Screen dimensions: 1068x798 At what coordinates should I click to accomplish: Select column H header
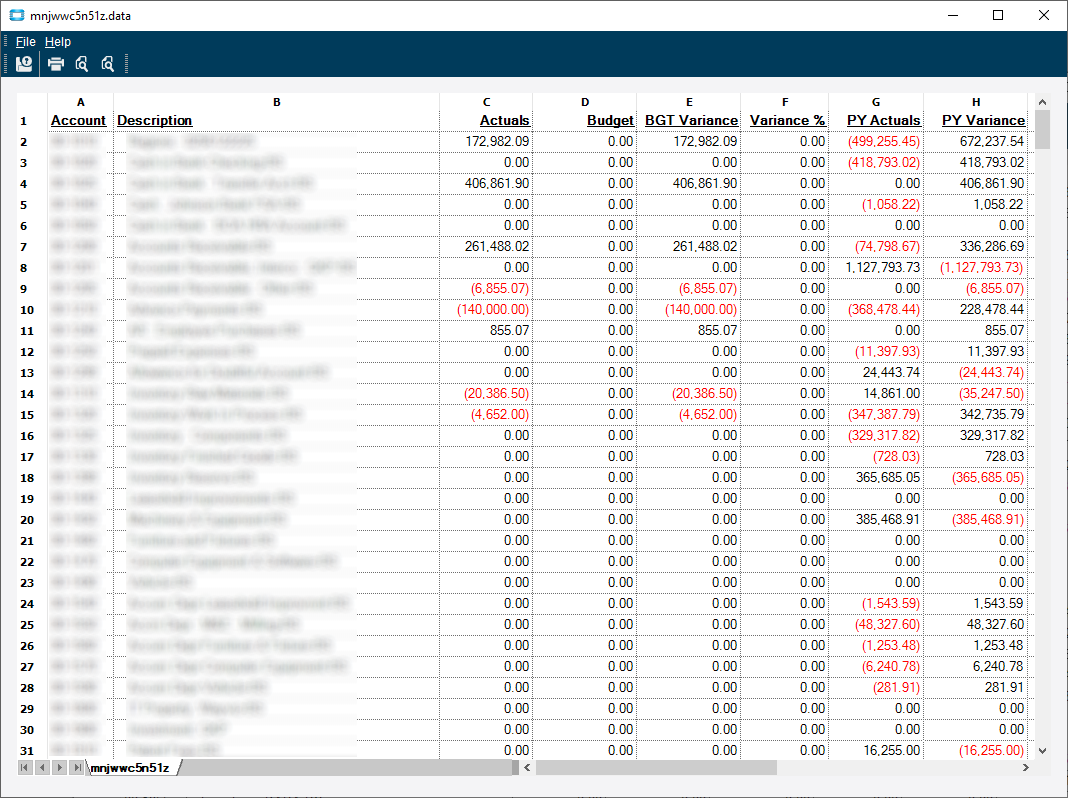[x=975, y=102]
